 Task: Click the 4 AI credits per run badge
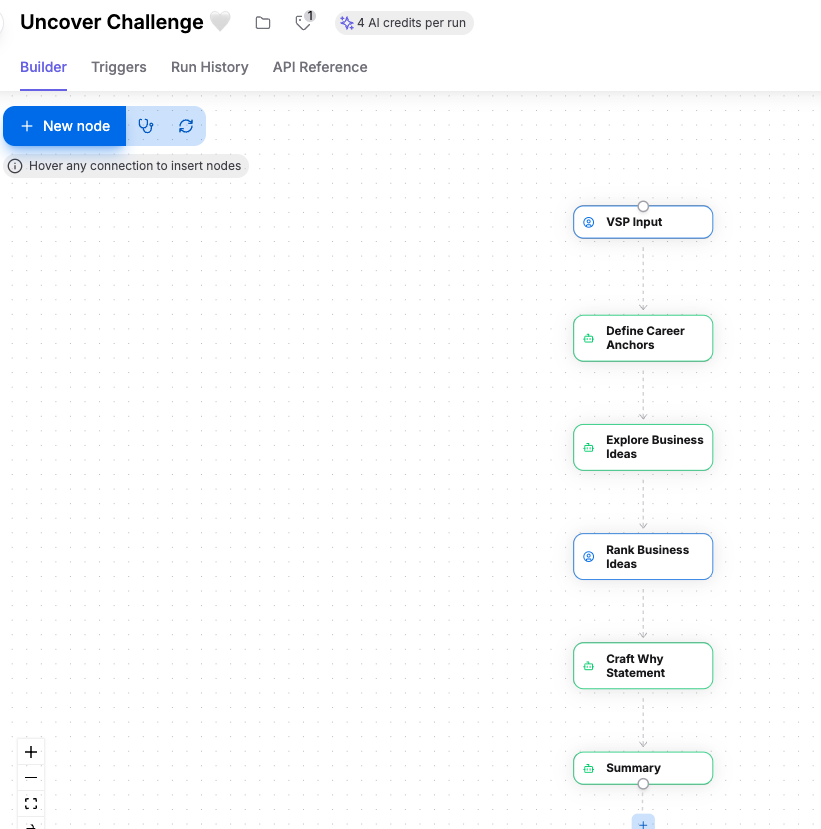point(404,23)
